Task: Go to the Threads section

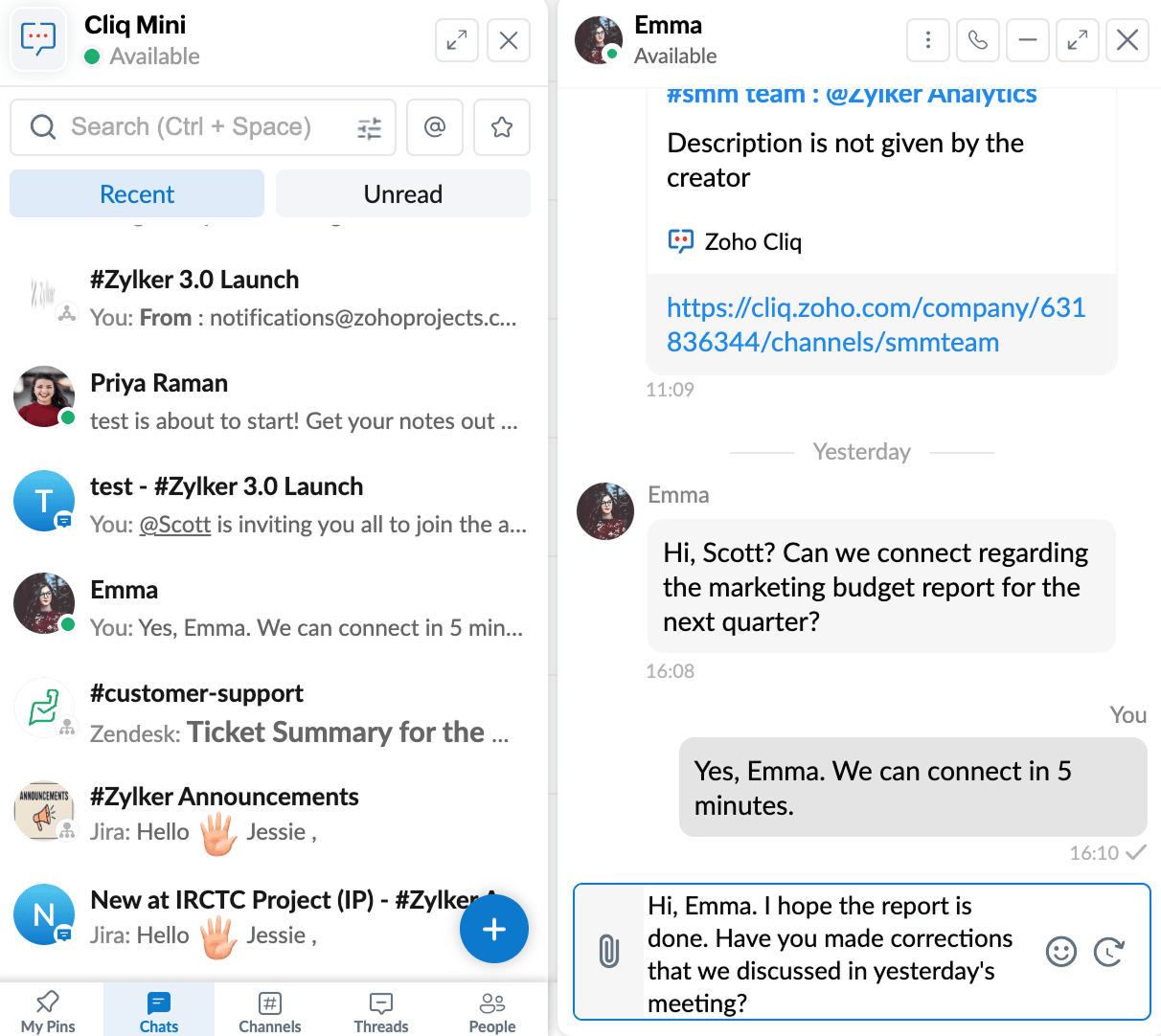Action: [x=381, y=1012]
